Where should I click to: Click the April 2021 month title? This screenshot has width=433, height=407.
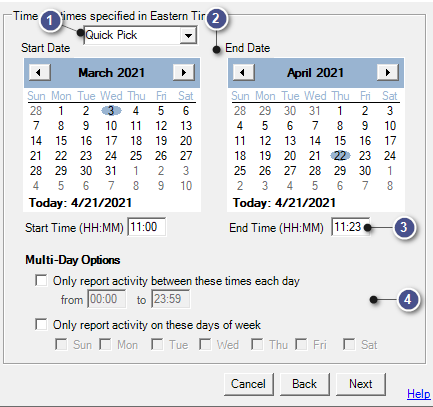click(315, 73)
